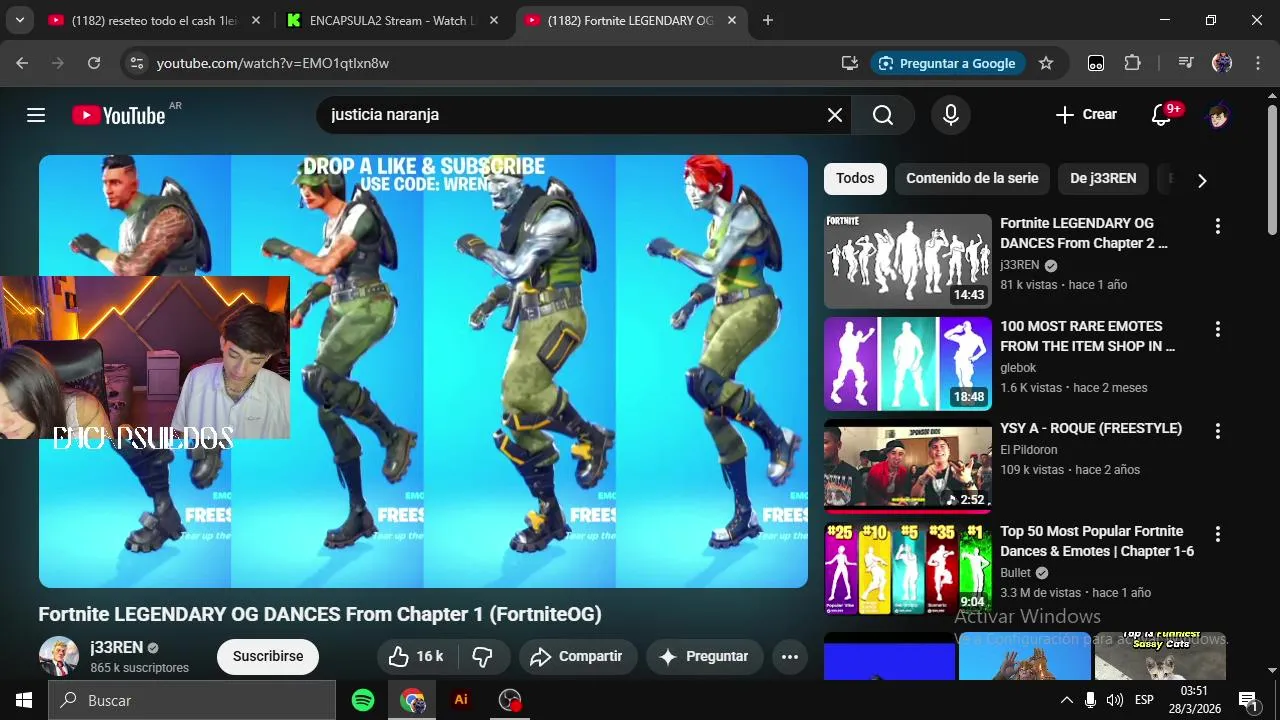This screenshot has width=1280, height=720.
Task: Bookmark this page with the star
Action: (1046, 63)
